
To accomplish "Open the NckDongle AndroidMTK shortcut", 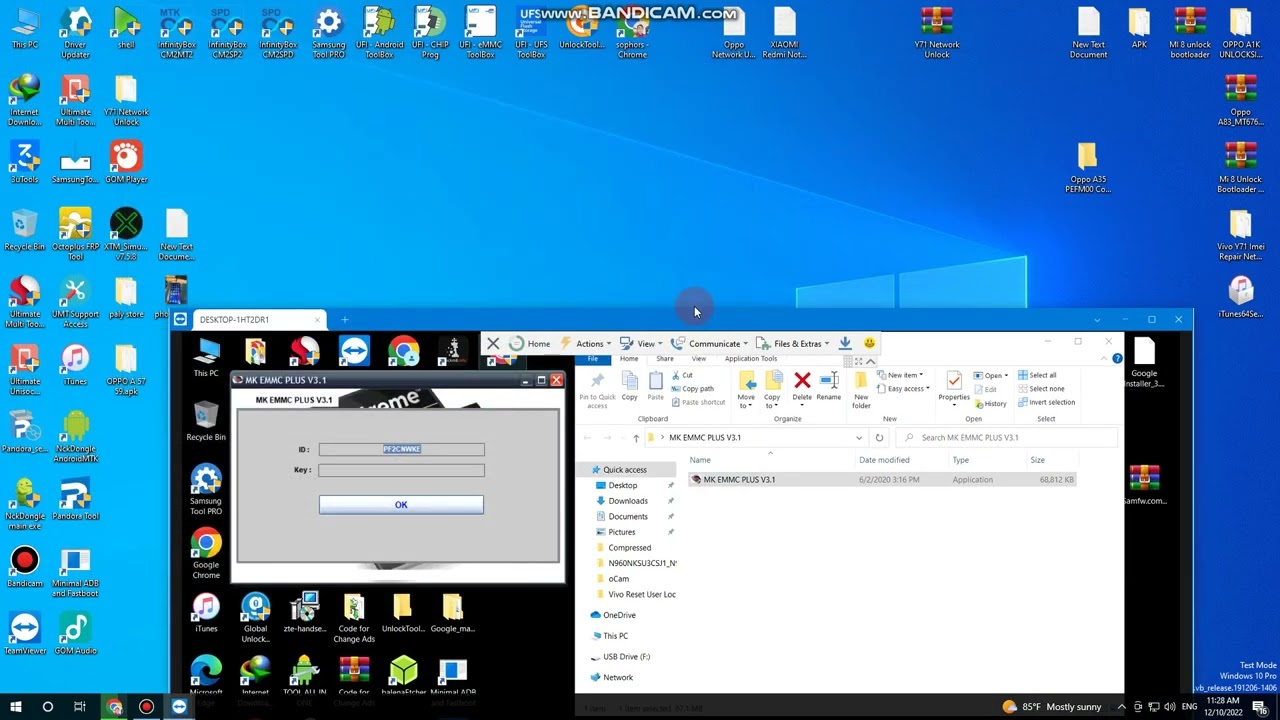I will point(75,437).
